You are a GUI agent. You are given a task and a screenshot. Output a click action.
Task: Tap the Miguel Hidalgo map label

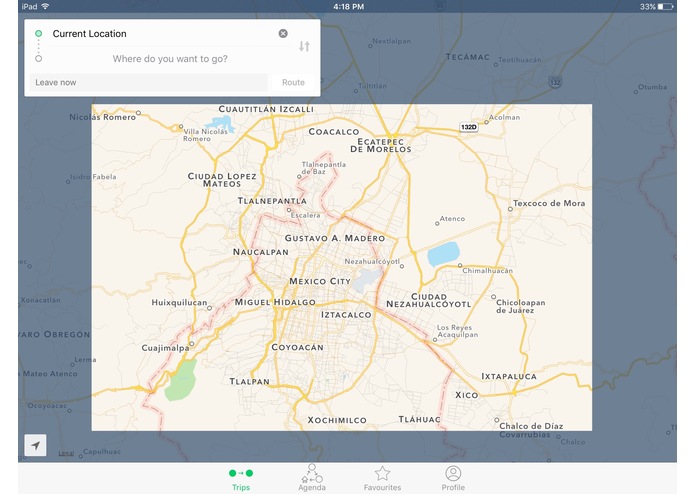275,302
